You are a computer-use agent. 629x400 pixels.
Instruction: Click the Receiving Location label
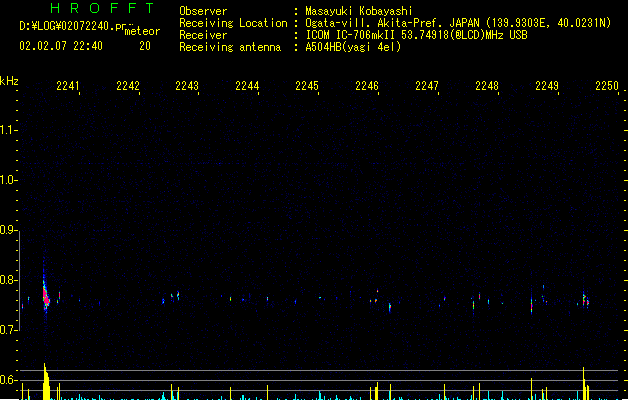pyautogui.click(x=233, y=23)
